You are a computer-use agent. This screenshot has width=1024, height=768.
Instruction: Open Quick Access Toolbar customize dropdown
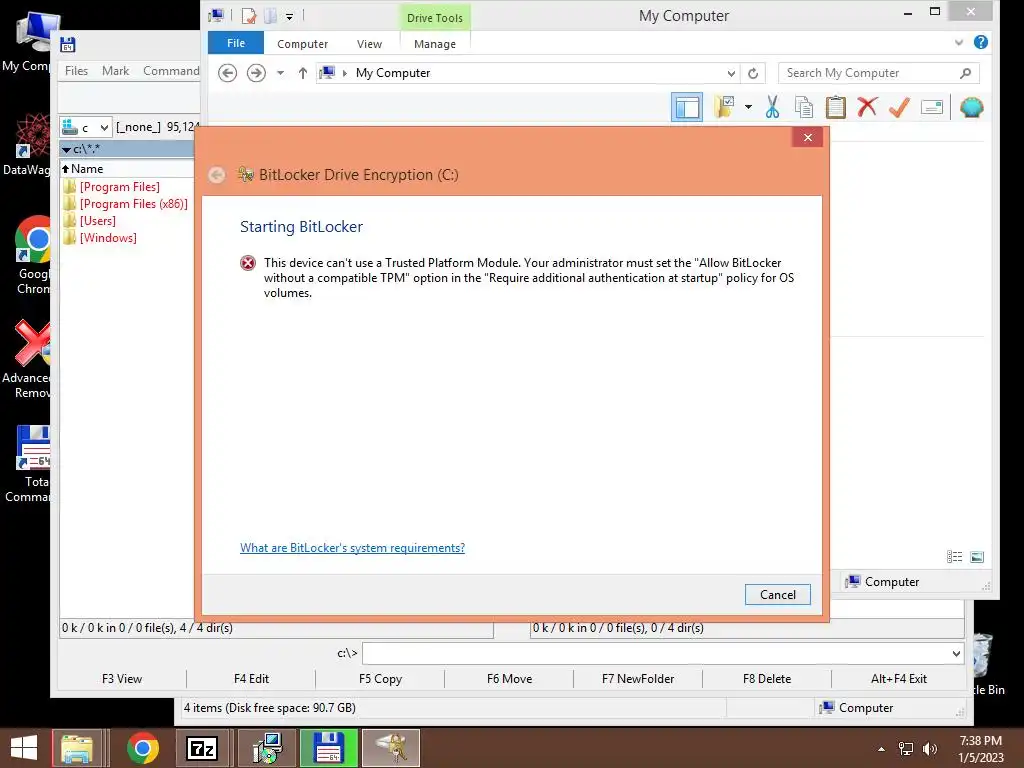point(289,17)
